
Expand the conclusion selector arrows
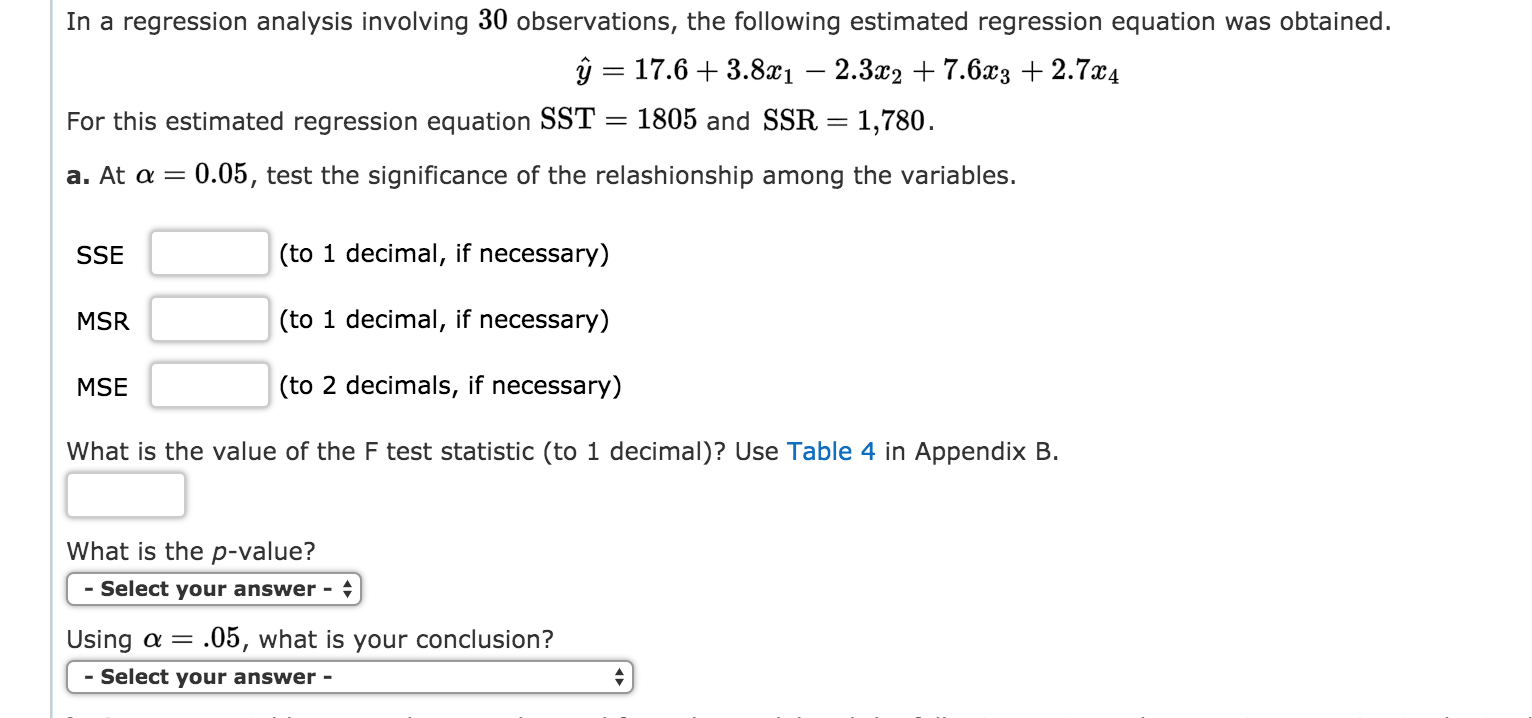pyautogui.click(x=620, y=676)
